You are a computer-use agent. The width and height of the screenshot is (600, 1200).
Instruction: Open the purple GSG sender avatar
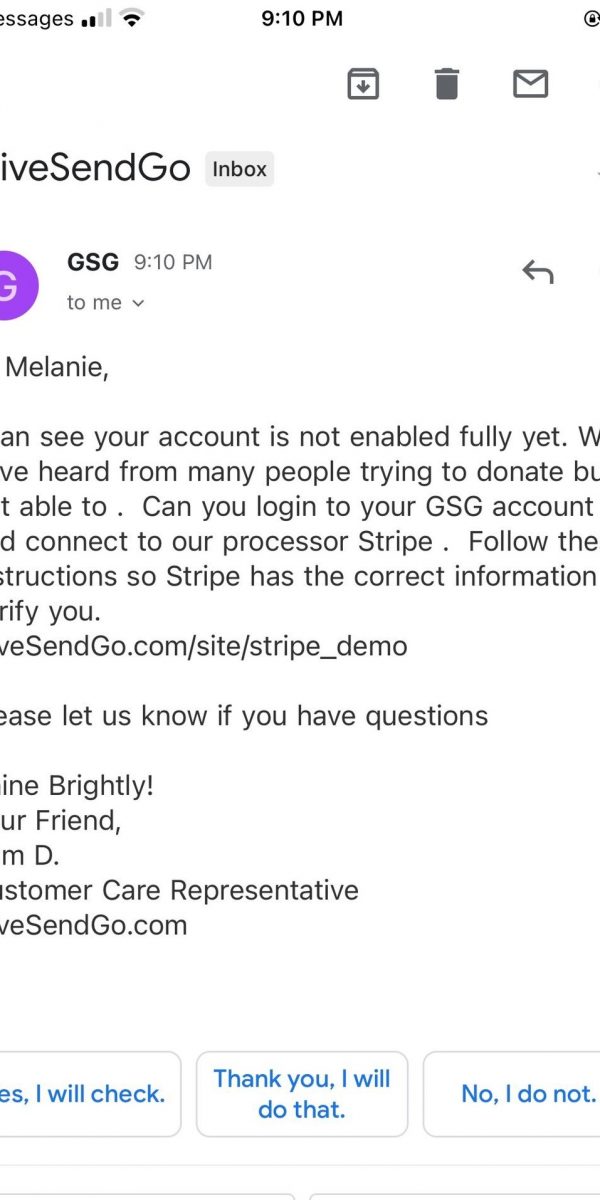point(14,286)
